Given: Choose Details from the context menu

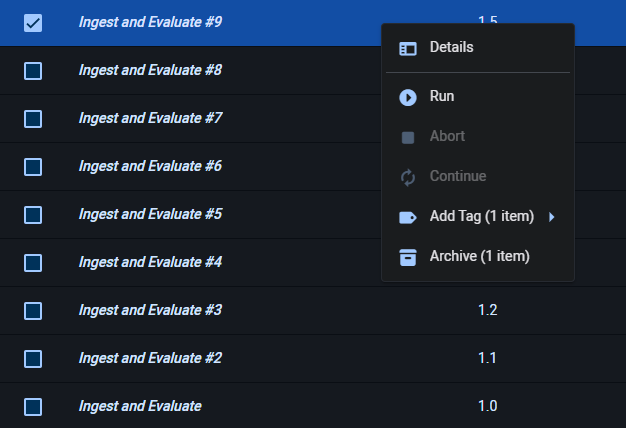Looking at the screenshot, I should coord(451,47).
